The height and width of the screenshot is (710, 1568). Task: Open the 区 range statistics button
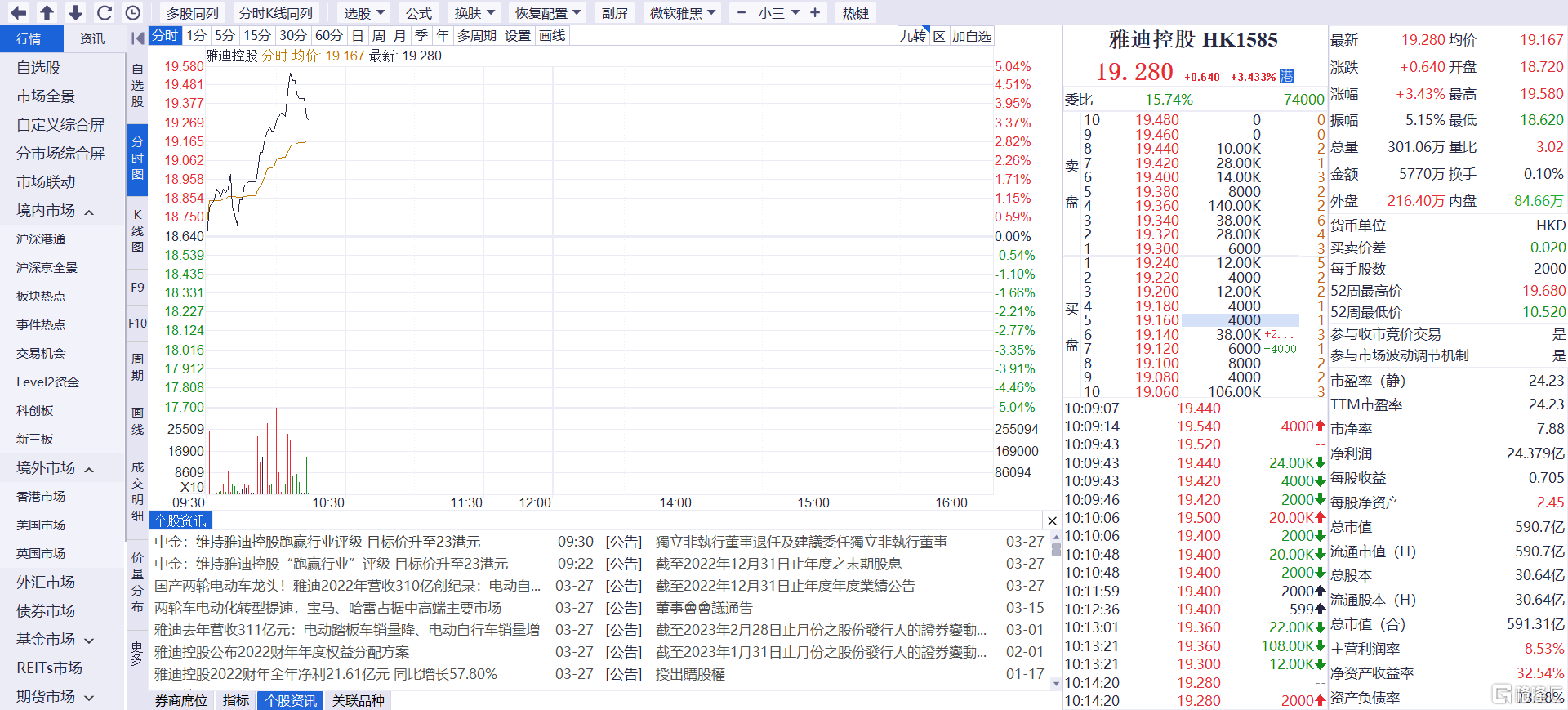click(x=939, y=36)
